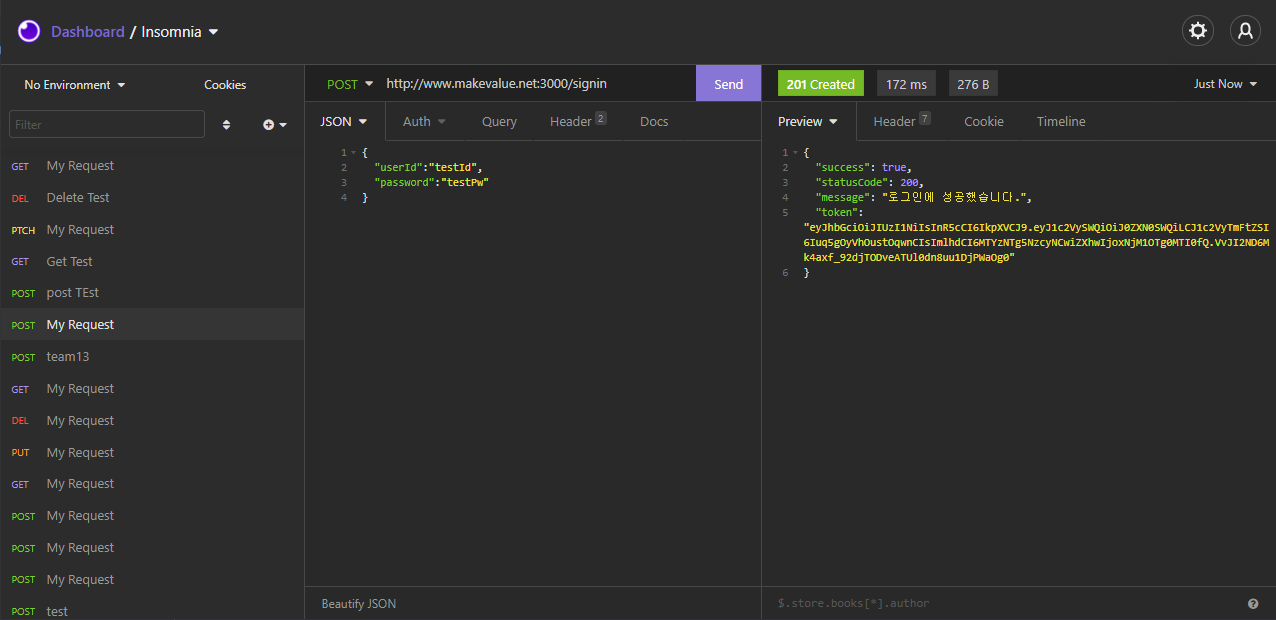
Task: Click the Insomnia purple logo icon
Action: pyautogui.click(x=29, y=31)
